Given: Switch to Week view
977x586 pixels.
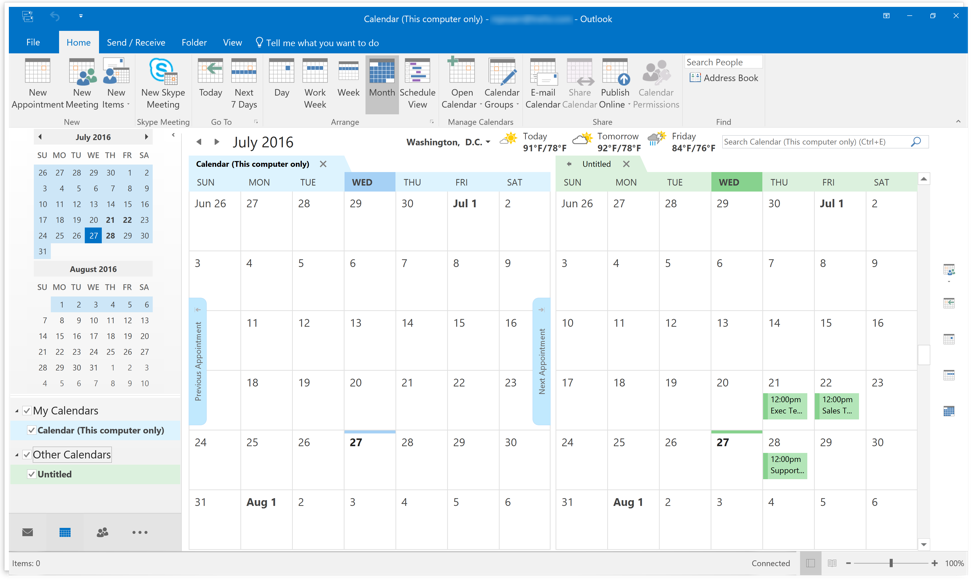Looking at the screenshot, I should pos(348,79).
